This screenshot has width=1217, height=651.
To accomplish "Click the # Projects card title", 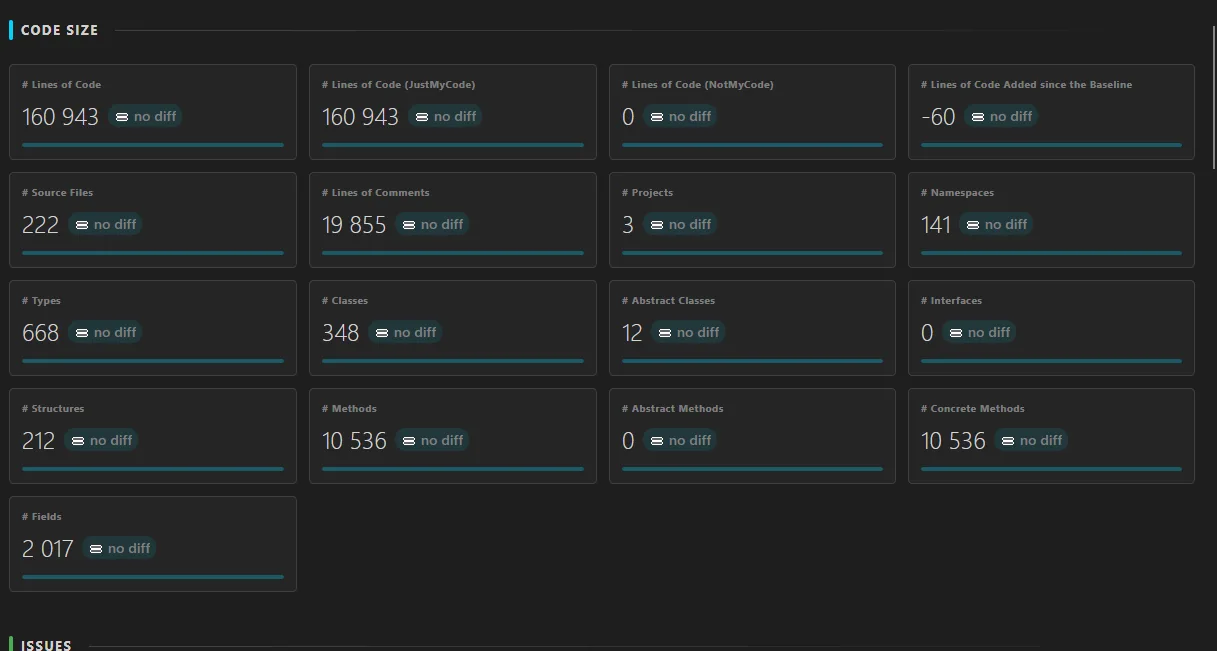I will (x=647, y=193).
